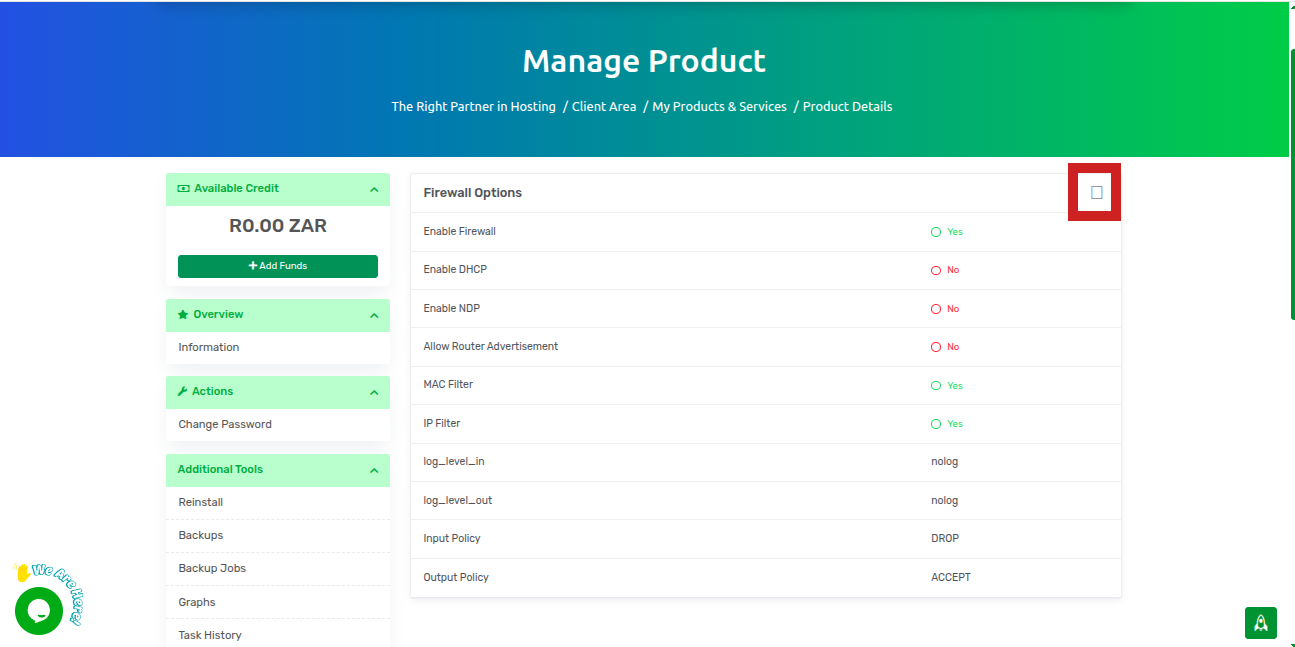Go to Client Area breadcrumb link
The image size is (1295, 647).
pos(604,107)
